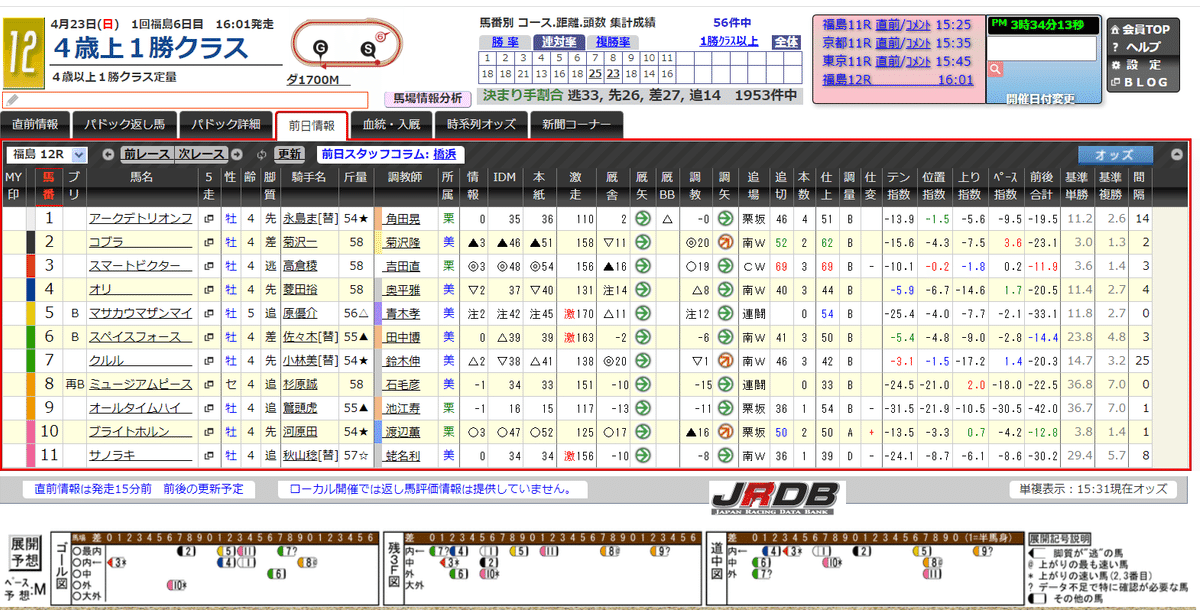This screenshot has height=610, width=1200.
Task: Collapse the panel with the up chevron near オッズ
Action: (x=1176, y=153)
